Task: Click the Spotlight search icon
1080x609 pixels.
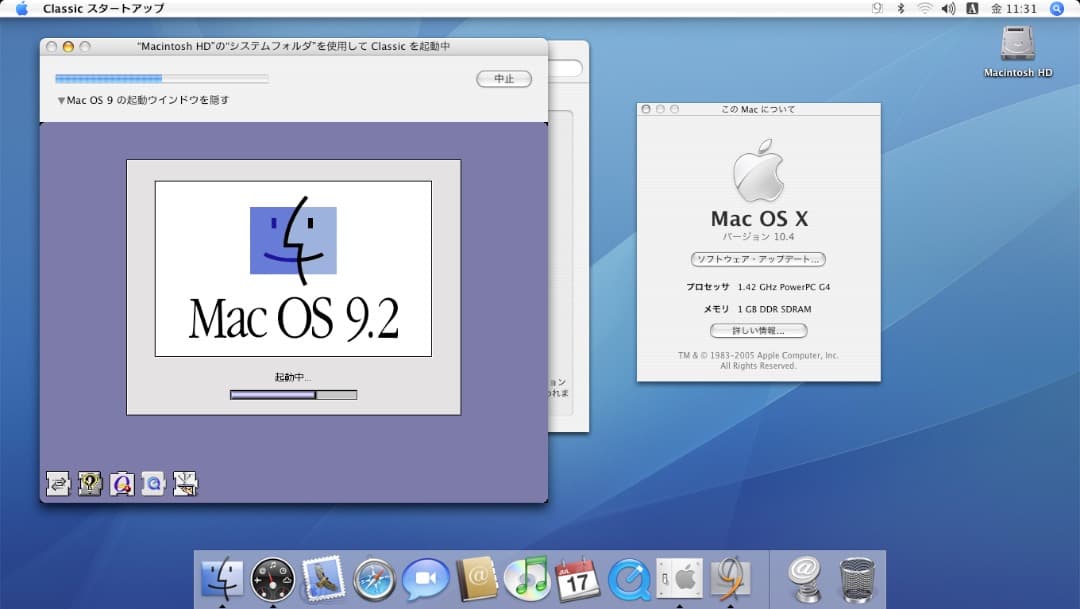Action: click(1057, 8)
